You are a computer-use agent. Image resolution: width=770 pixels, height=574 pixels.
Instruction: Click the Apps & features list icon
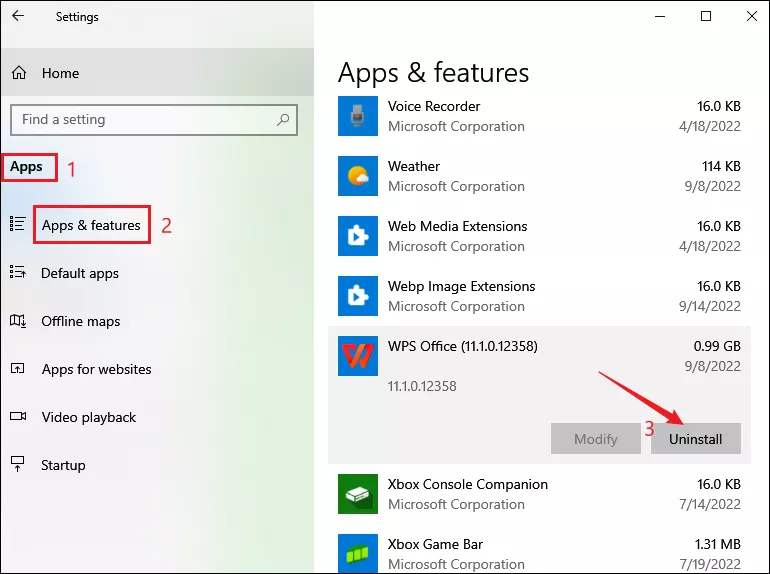coord(18,224)
